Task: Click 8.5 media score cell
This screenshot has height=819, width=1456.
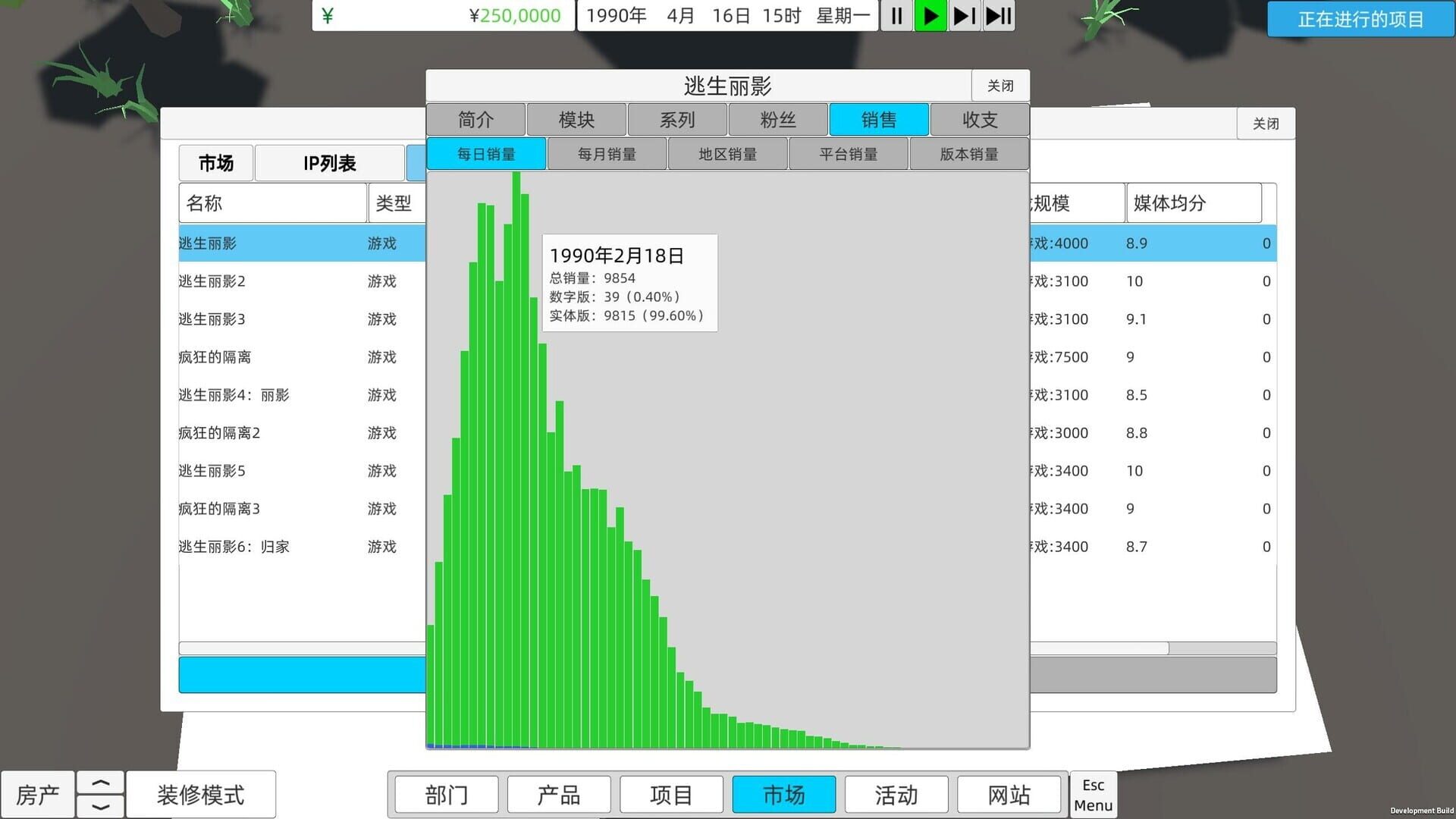Action: click(x=1136, y=395)
